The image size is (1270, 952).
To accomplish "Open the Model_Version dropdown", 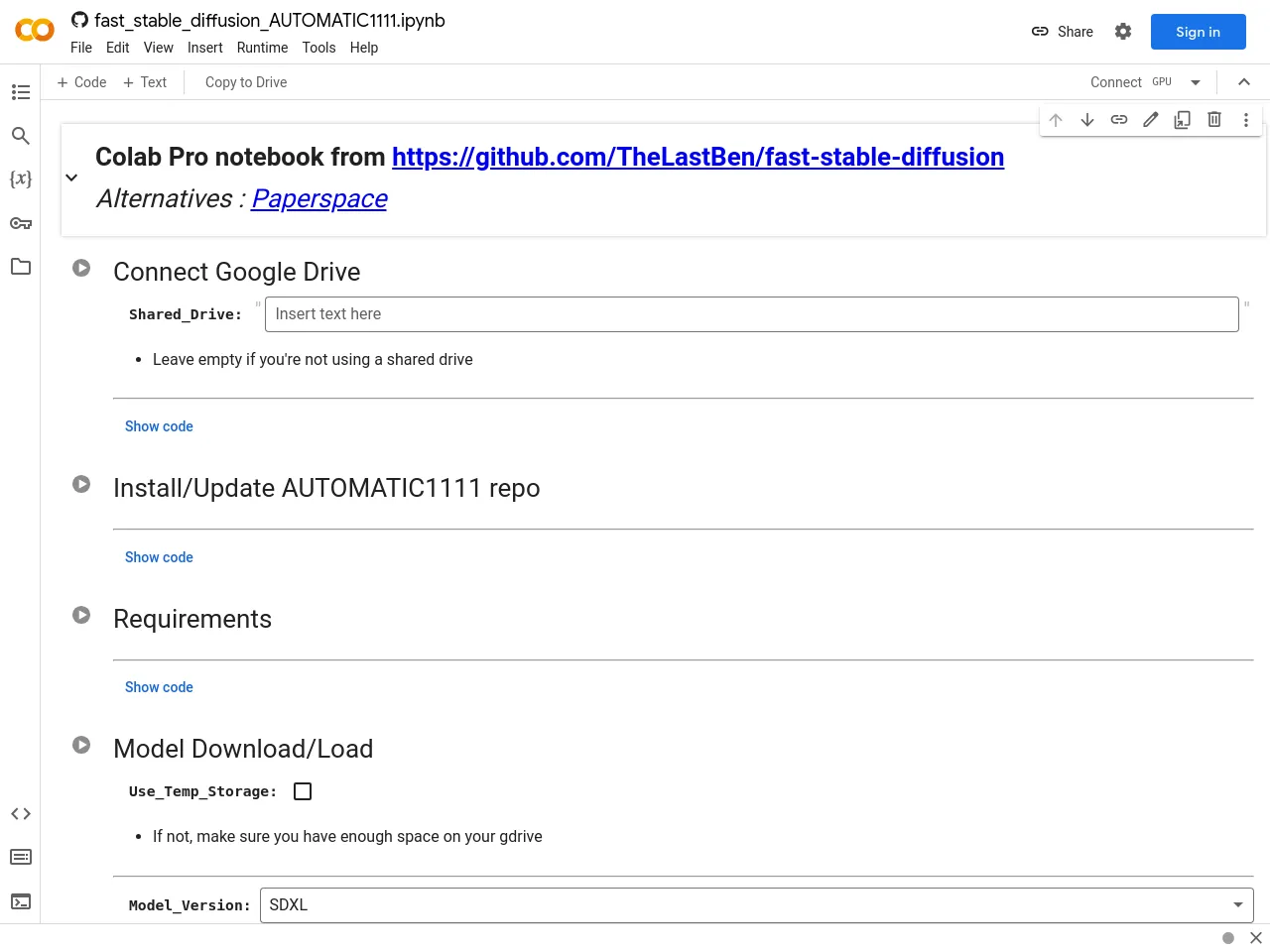I will [756, 904].
